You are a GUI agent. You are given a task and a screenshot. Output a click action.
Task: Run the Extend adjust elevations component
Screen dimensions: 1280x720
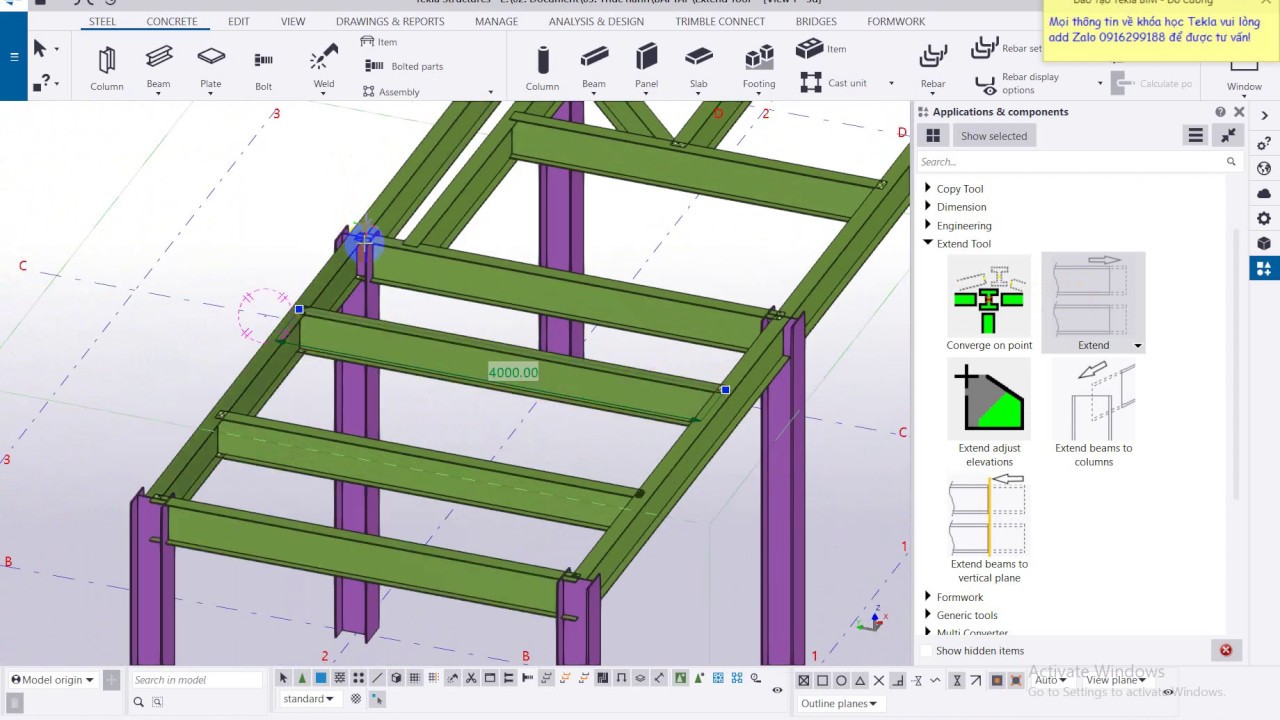989,413
